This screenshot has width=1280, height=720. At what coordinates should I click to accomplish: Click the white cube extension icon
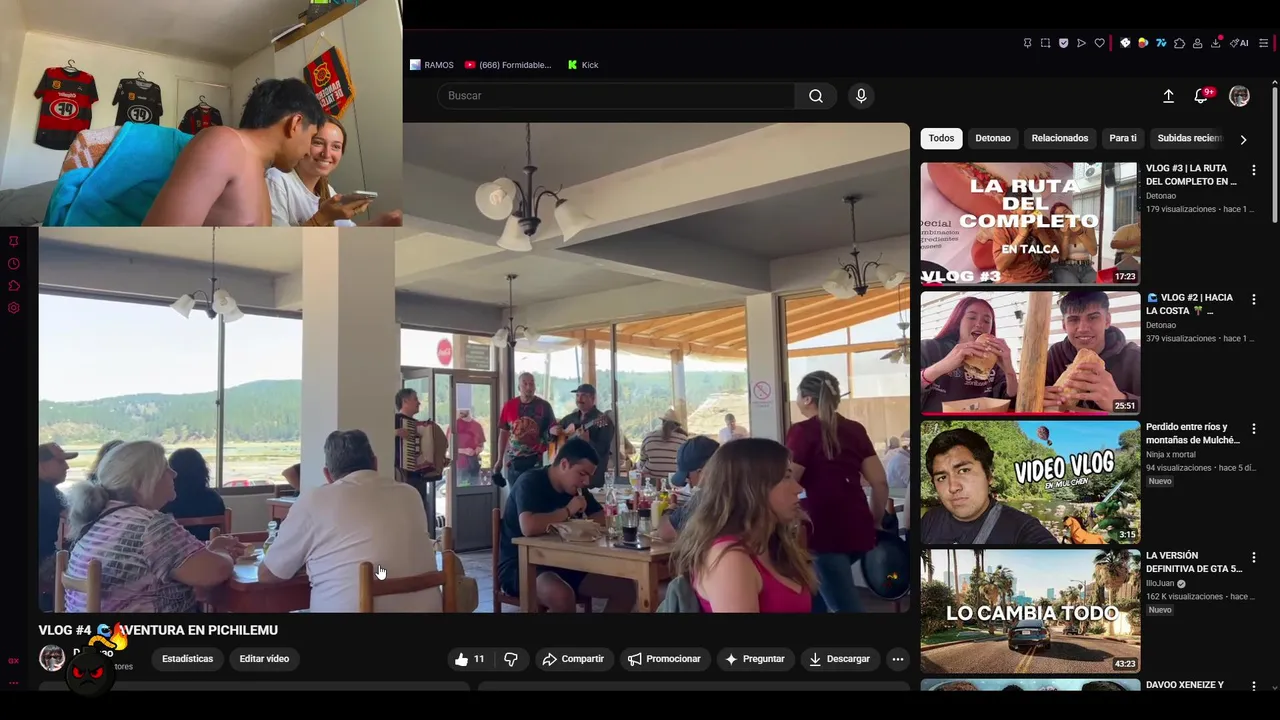coord(1125,43)
